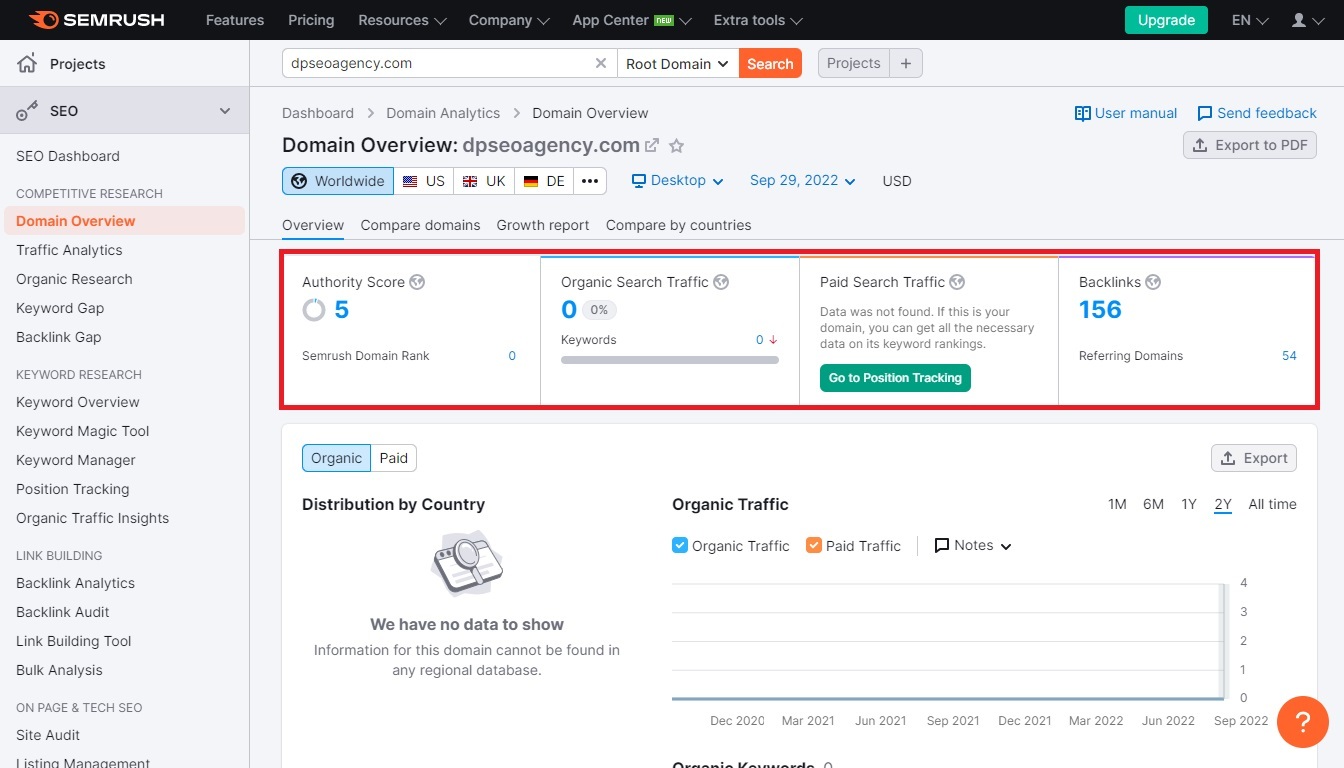Toggle the Organic Traffic checkbox
The image size is (1344, 768).
(680, 545)
